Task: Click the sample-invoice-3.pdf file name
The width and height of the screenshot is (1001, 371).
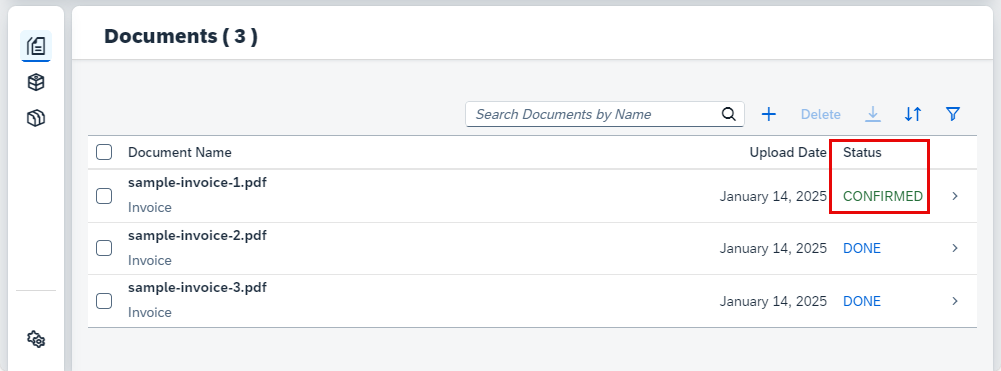Action: (x=197, y=287)
